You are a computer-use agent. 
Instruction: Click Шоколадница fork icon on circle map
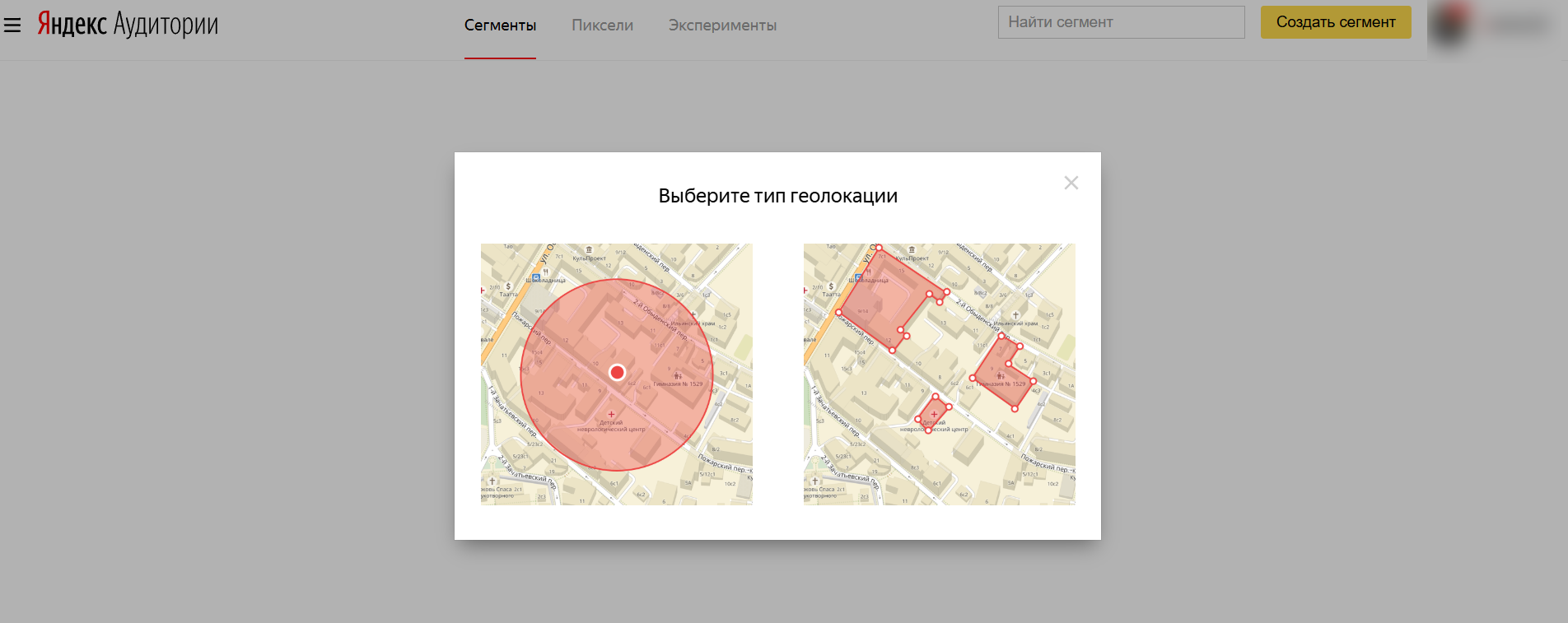coord(545,272)
